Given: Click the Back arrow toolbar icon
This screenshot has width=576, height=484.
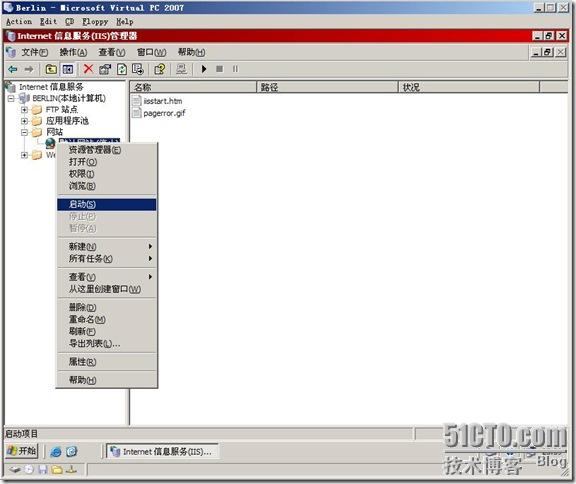Looking at the screenshot, I should coord(13,69).
